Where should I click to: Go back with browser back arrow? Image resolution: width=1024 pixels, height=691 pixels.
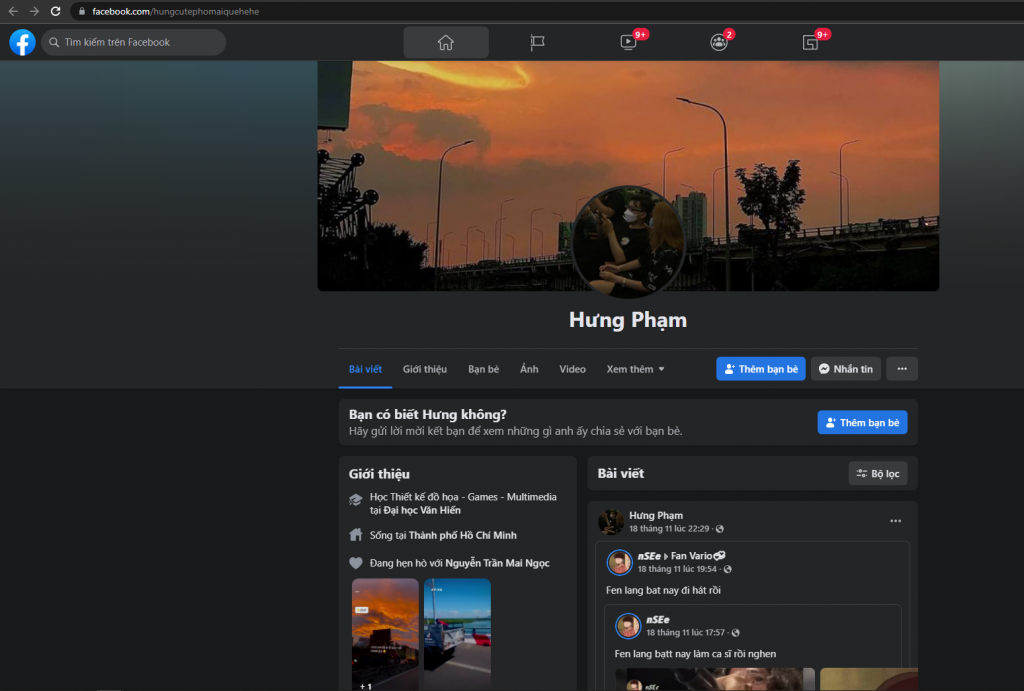pos(13,11)
